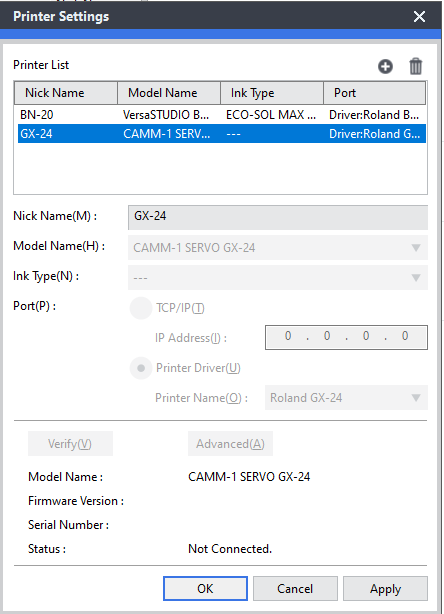
Task: Close the Printer Settings dialog
Action: pos(419,16)
